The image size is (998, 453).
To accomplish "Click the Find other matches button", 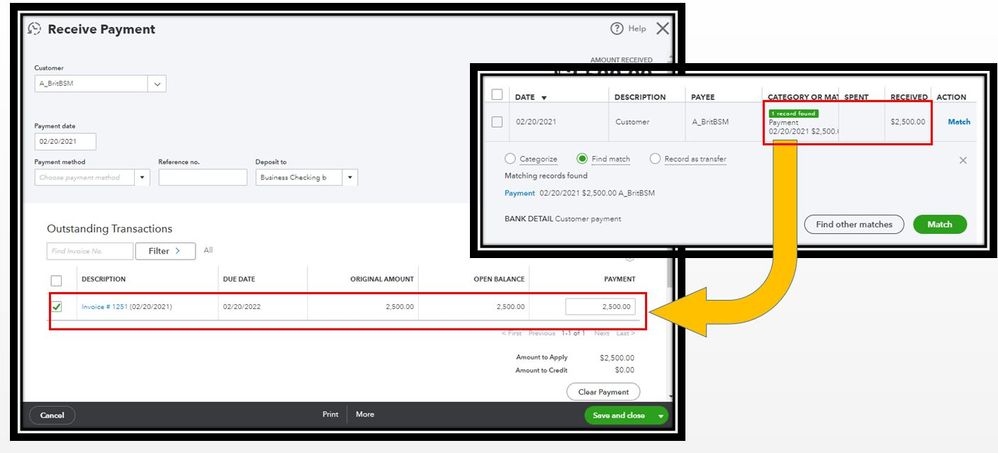I will click(854, 224).
